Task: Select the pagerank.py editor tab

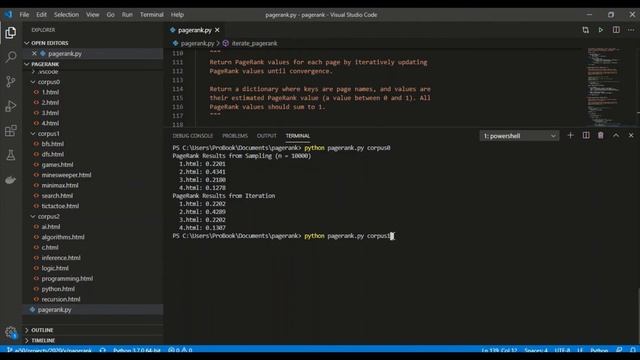Action: click(194, 30)
